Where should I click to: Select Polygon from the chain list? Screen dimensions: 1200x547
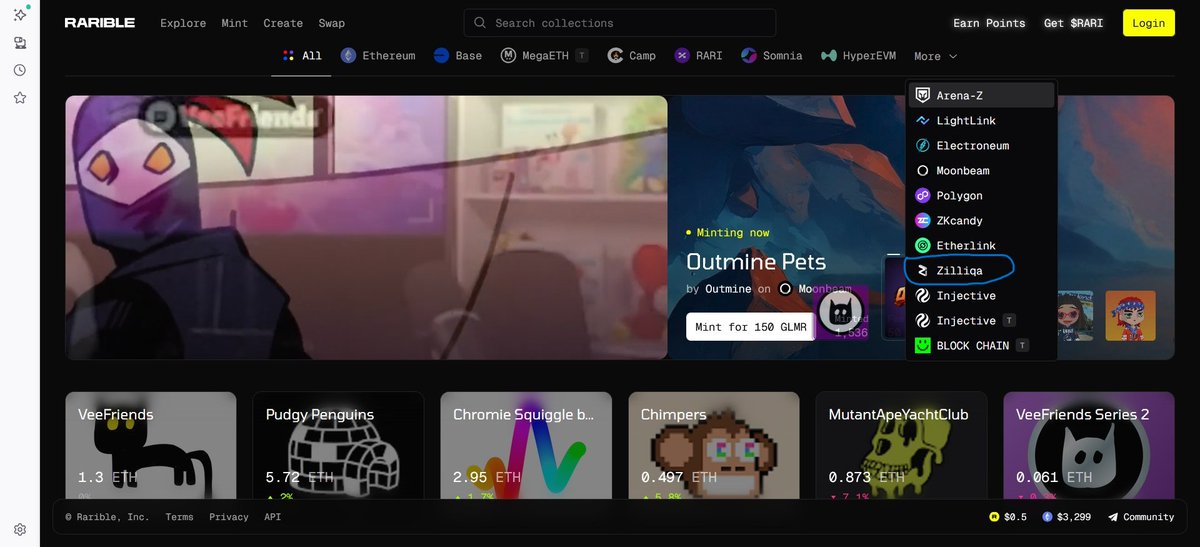(981, 195)
